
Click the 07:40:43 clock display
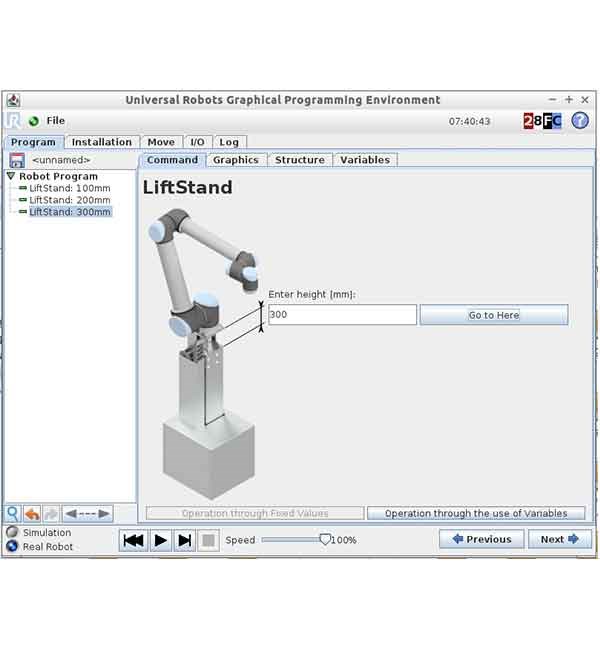tap(469, 121)
